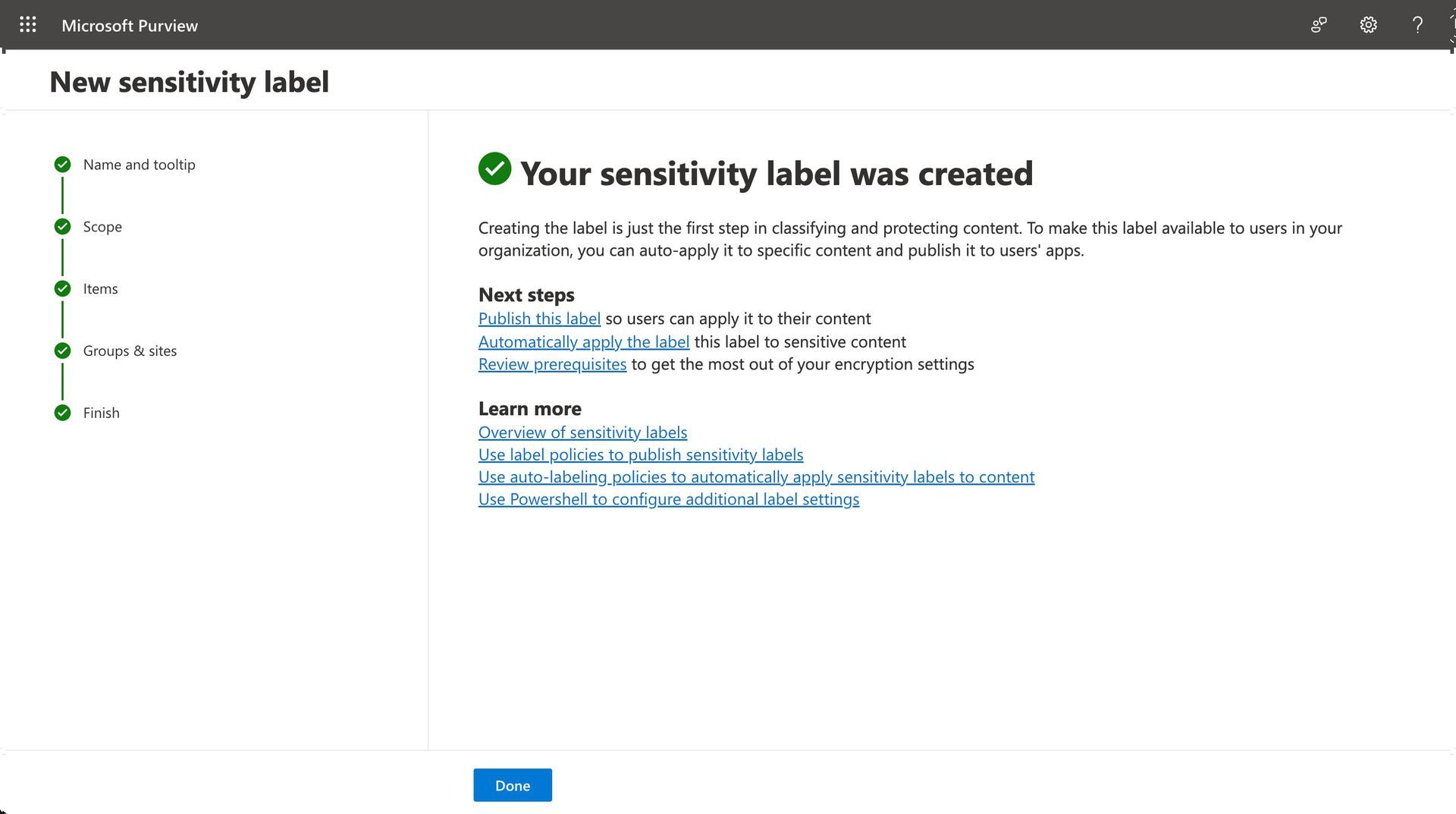
Task: Click the checkmark icon beside Groups & sites
Action: click(63, 350)
